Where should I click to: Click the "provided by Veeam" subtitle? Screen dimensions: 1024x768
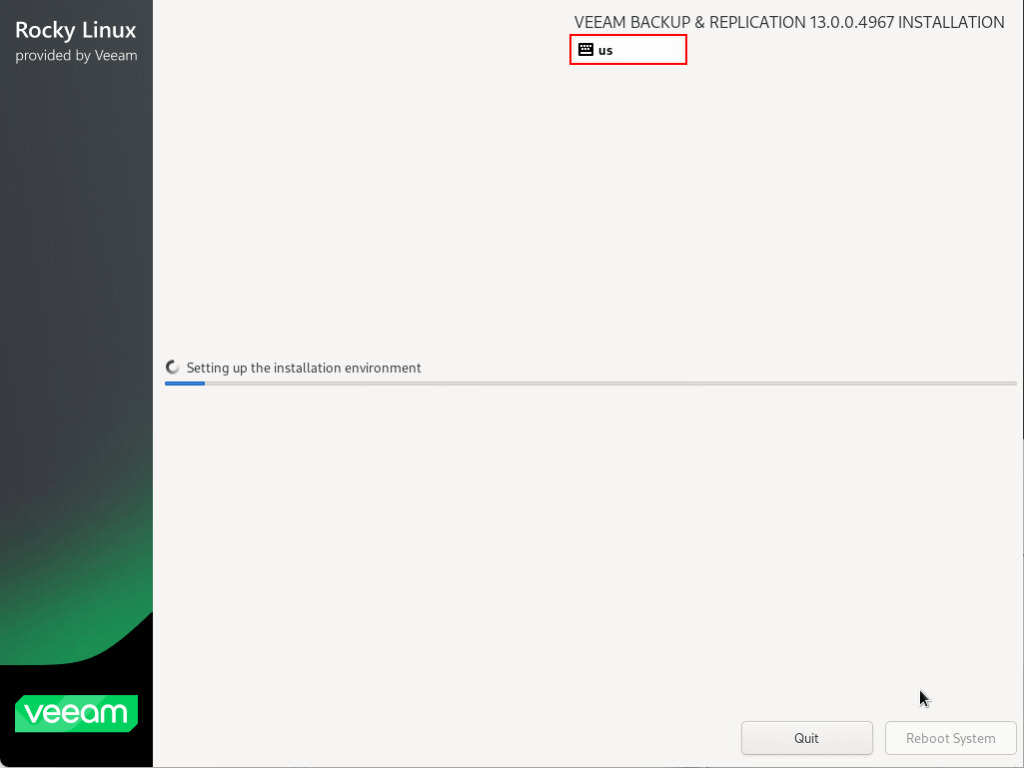click(76, 56)
